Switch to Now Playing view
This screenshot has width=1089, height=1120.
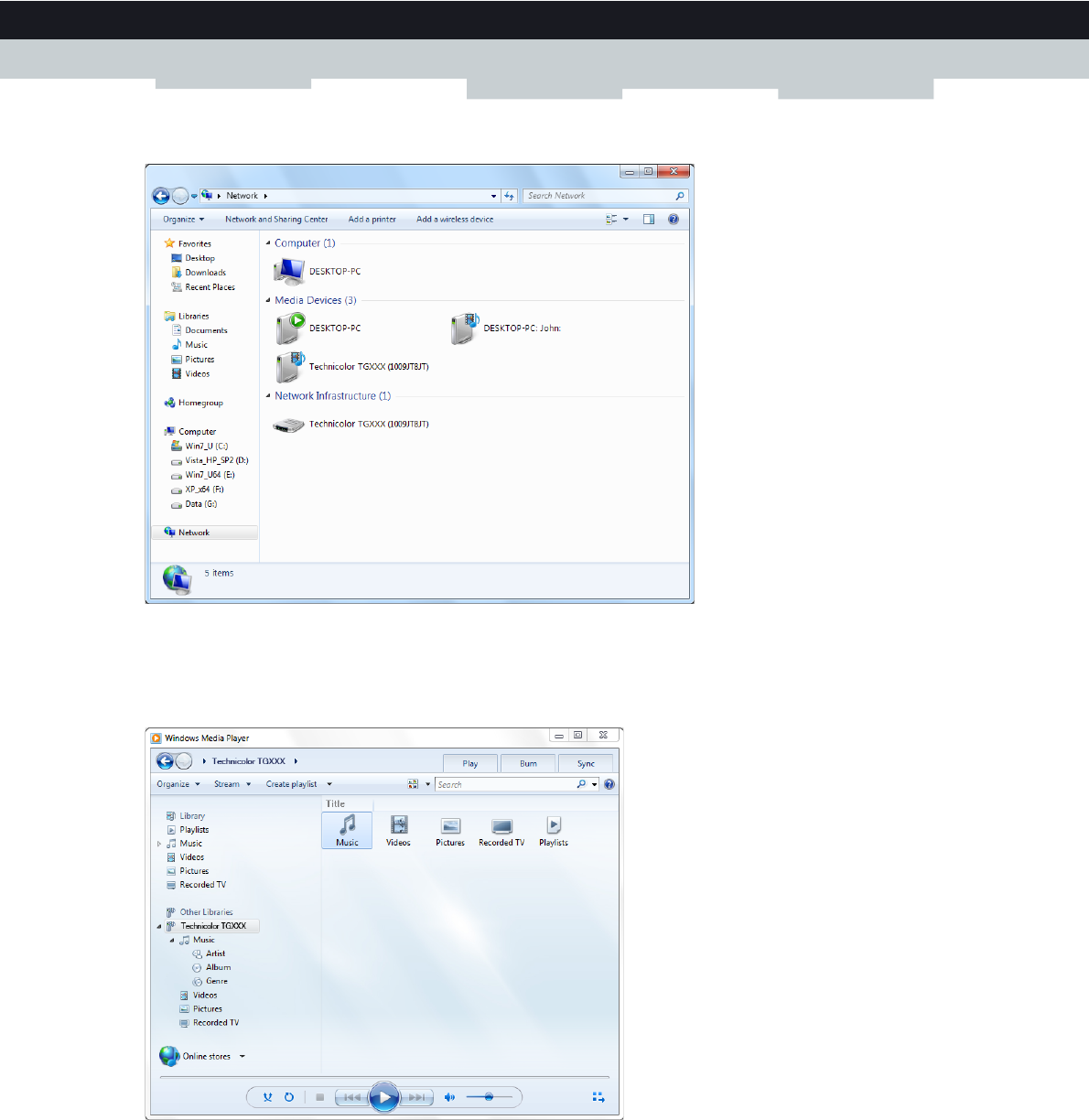tap(598, 1097)
